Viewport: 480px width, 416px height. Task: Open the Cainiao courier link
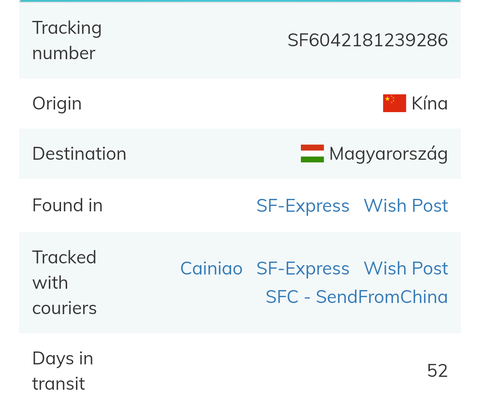[x=211, y=268]
